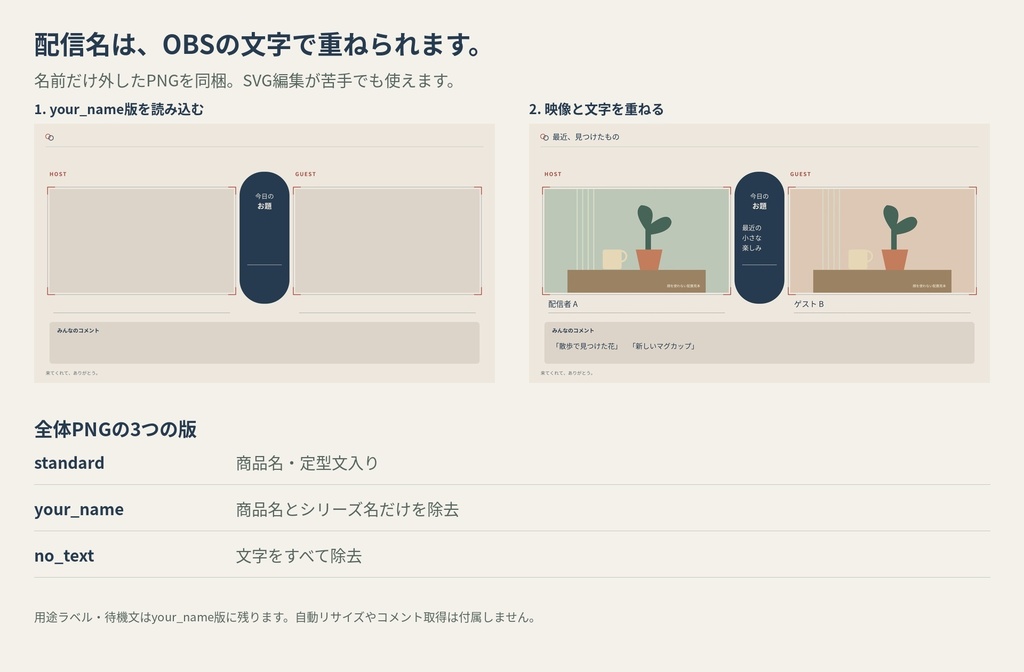Click the comment 「散歩で見つけた花」
The image size is (1024, 672).
(x=586, y=346)
